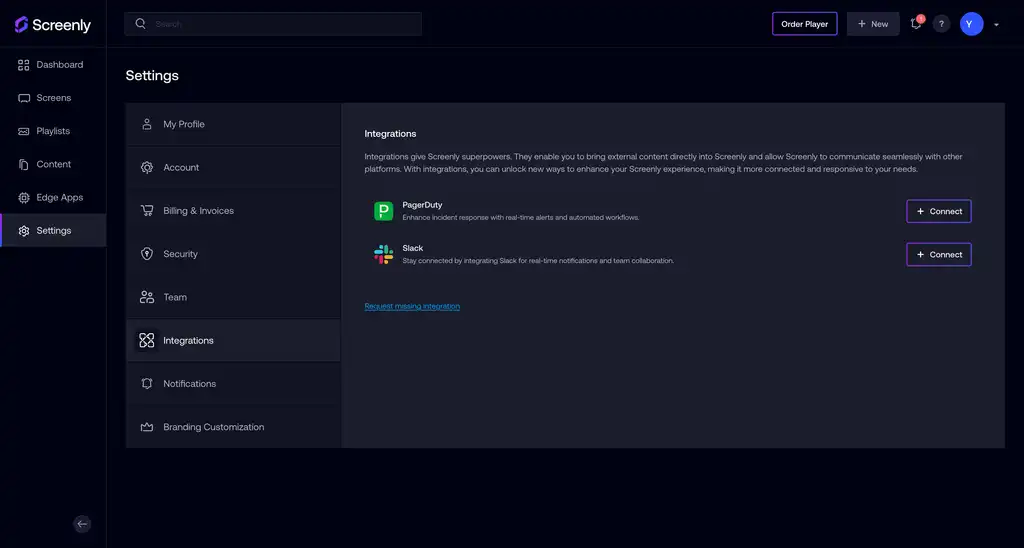Click the Playlists icon
Screen dimensions: 1024x548
[x=24, y=131]
